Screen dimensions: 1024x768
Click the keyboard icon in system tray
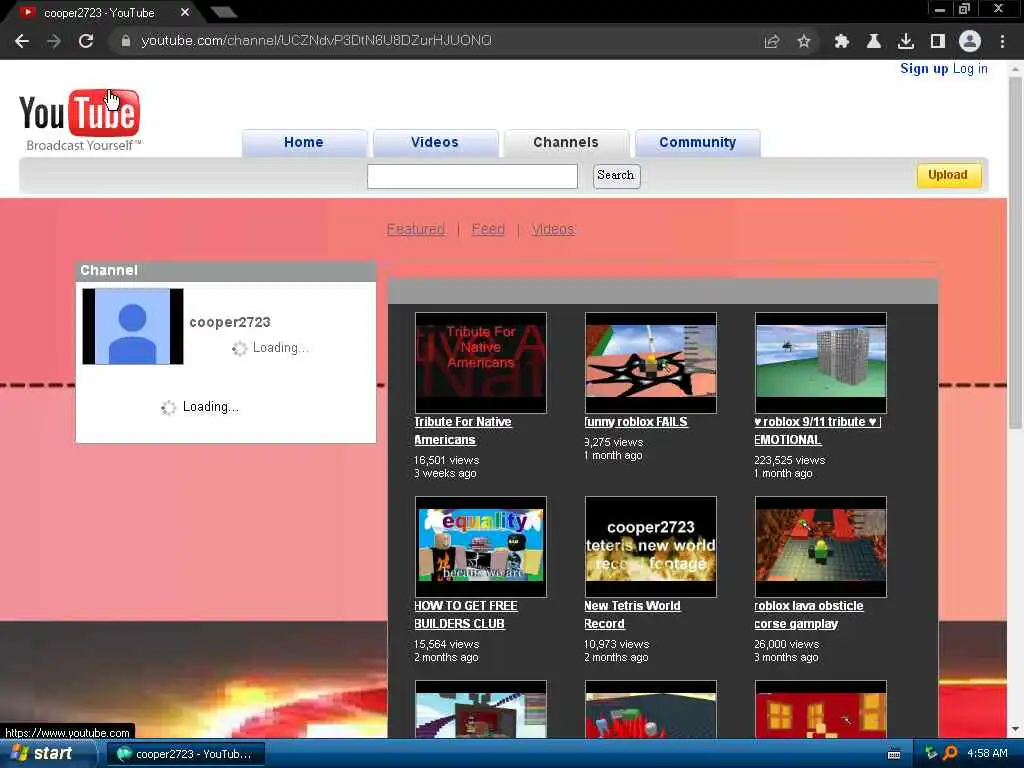coord(894,754)
